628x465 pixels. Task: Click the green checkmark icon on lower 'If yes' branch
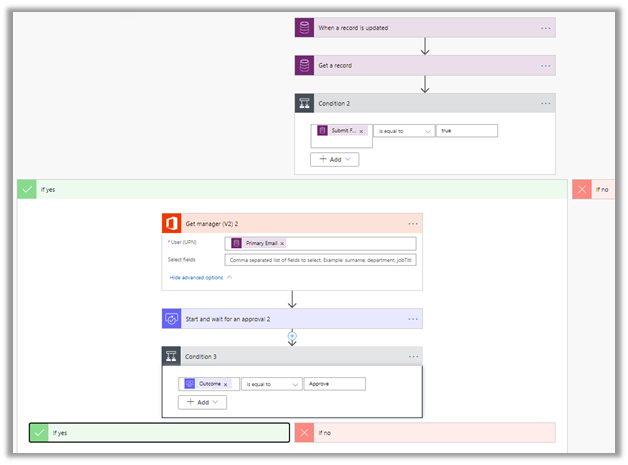coord(40,433)
